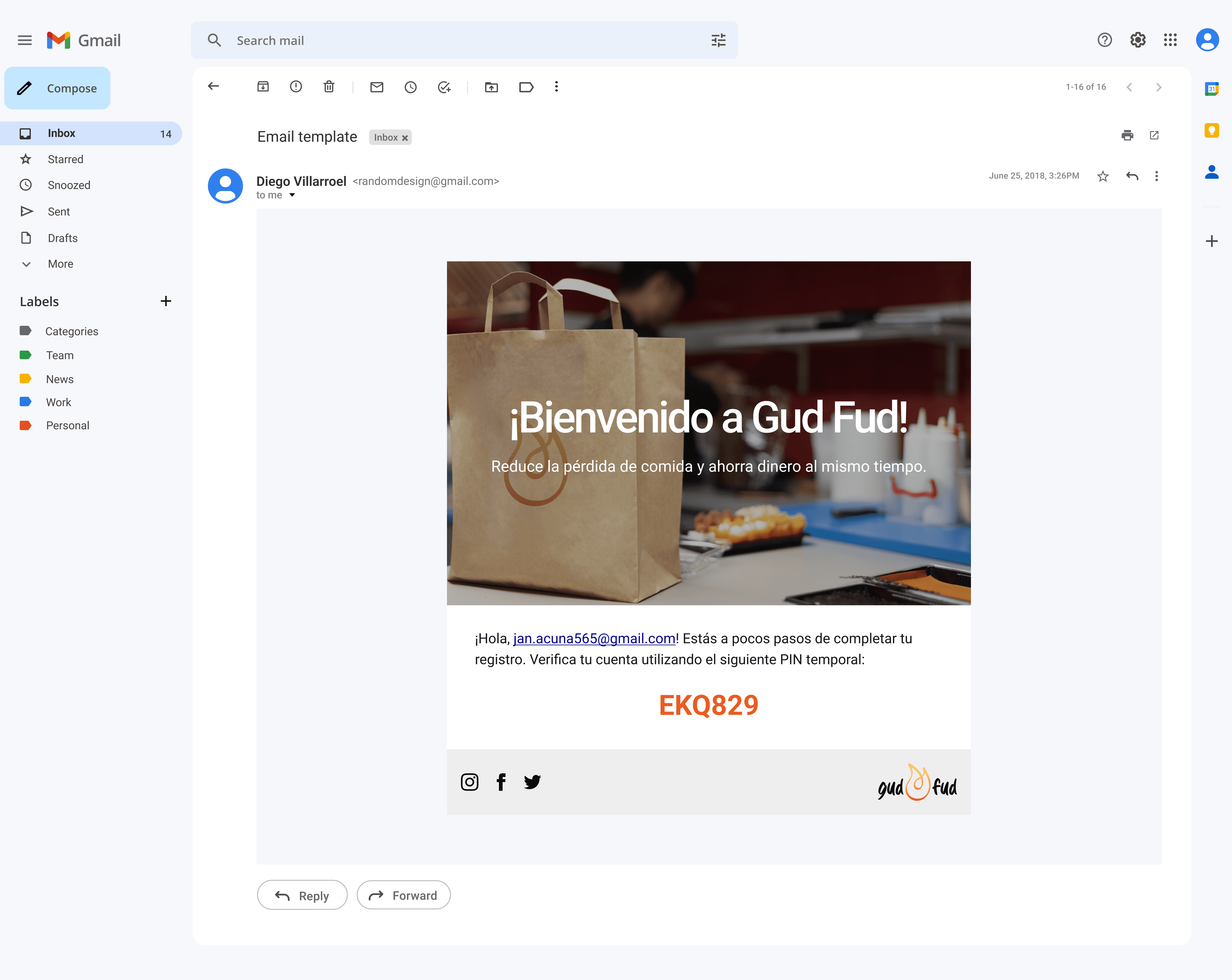1232x980 pixels.
Task: Toggle the main menu hamburger icon
Action: click(x=25, y=40)
